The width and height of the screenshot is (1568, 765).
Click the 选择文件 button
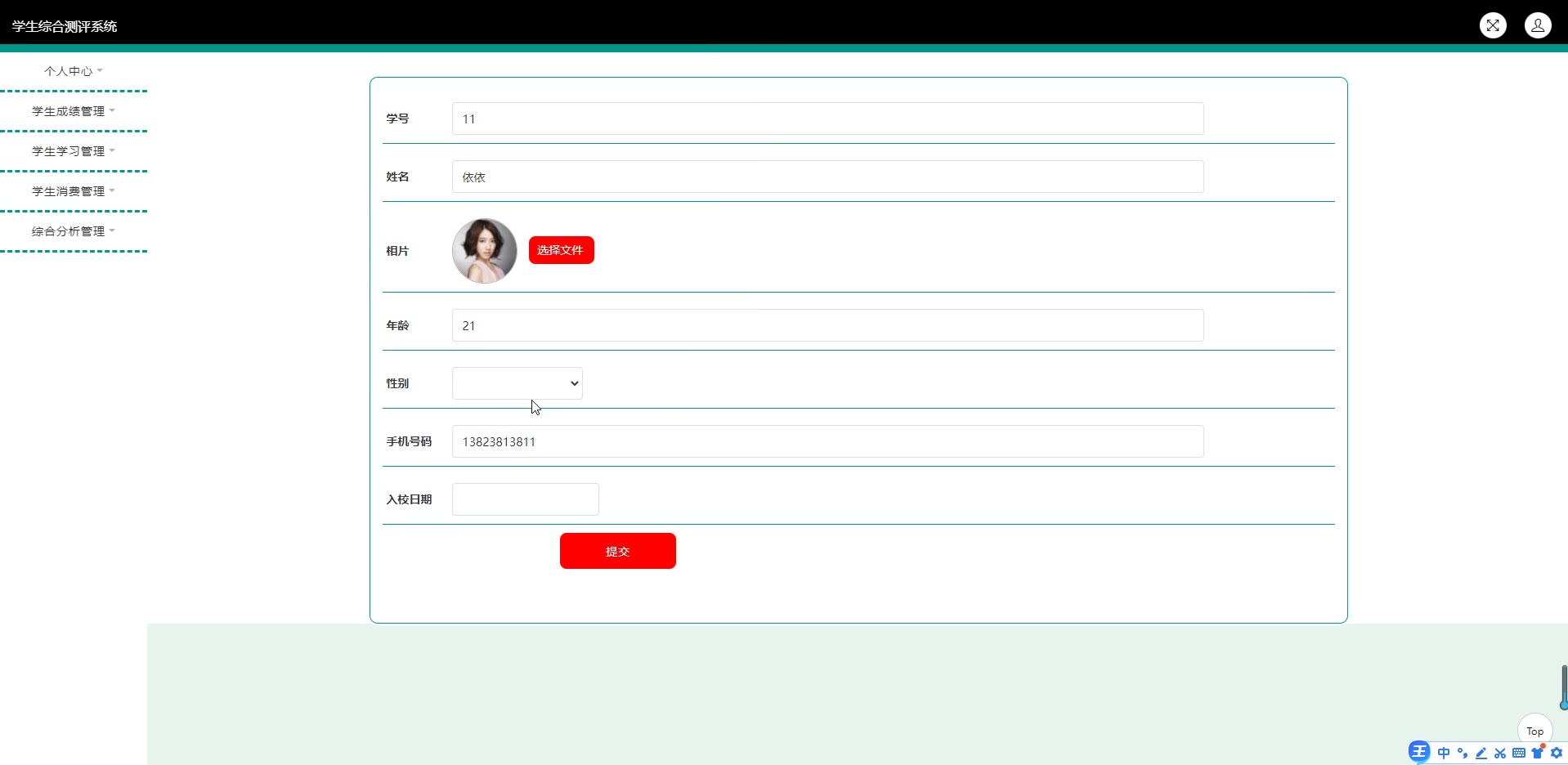click(562, 250)
